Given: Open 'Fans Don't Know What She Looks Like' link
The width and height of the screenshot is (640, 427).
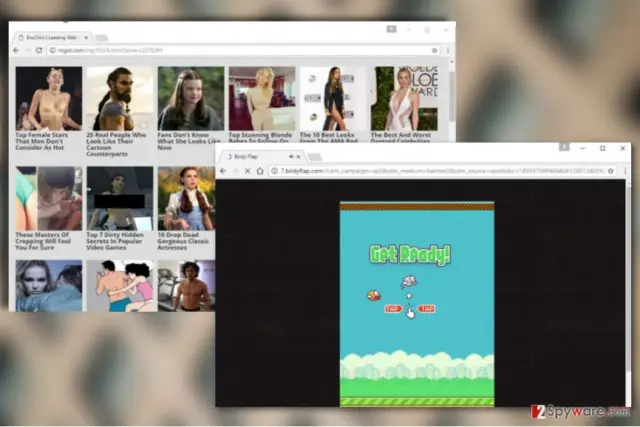Looking at the screenshot, I should coord(189,141).
